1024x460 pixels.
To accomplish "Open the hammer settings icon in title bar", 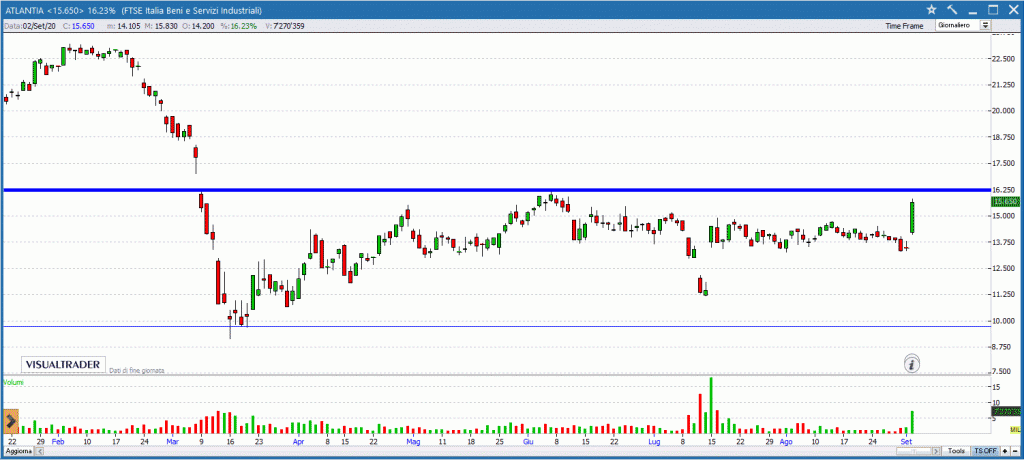I will (x=952, y=9).
